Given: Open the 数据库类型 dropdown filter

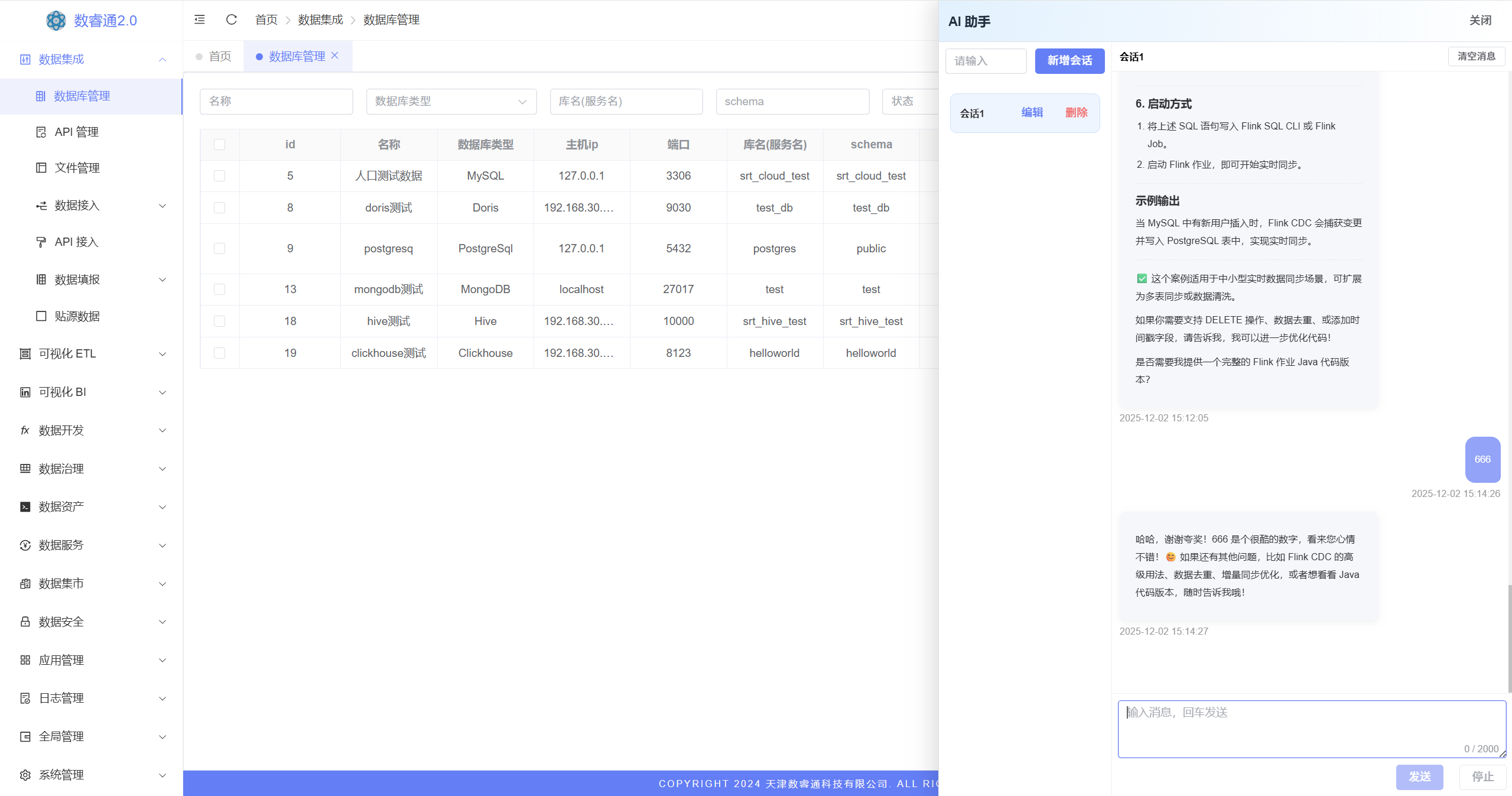Looking at the screenshot, I should coord(451,101).
